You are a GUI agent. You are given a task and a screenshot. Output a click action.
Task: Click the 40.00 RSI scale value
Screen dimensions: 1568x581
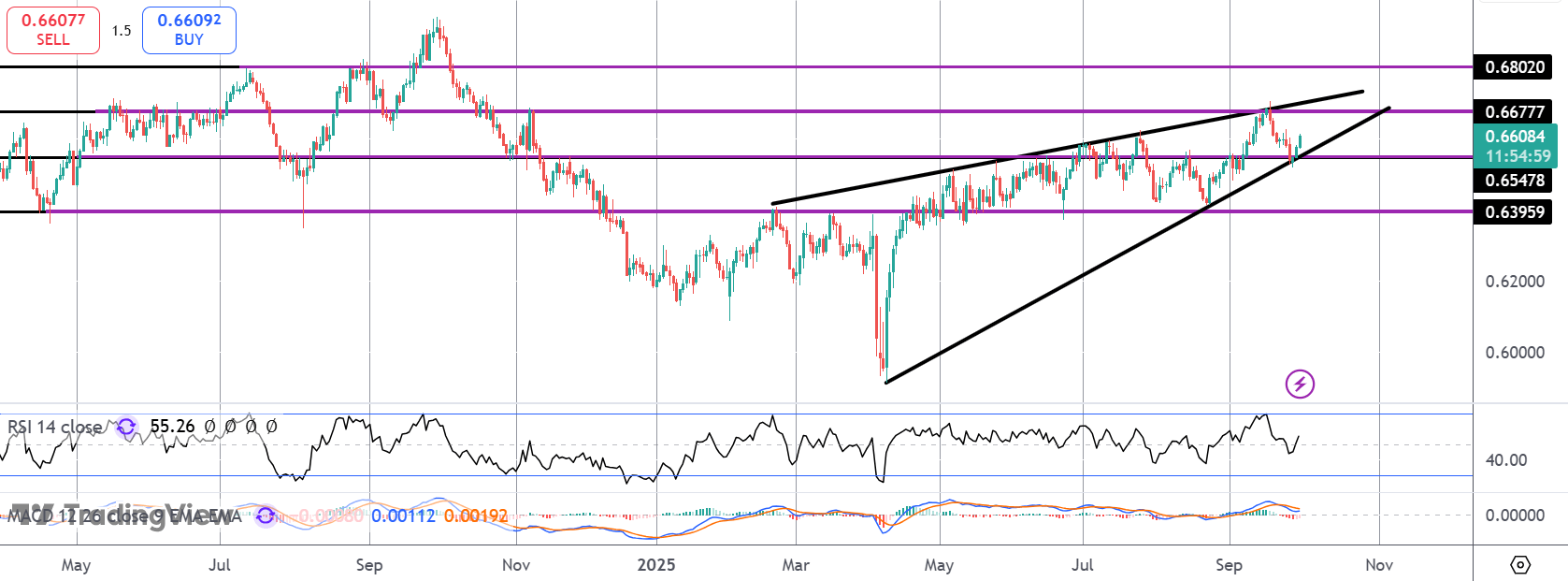(x=1506, y=460)
